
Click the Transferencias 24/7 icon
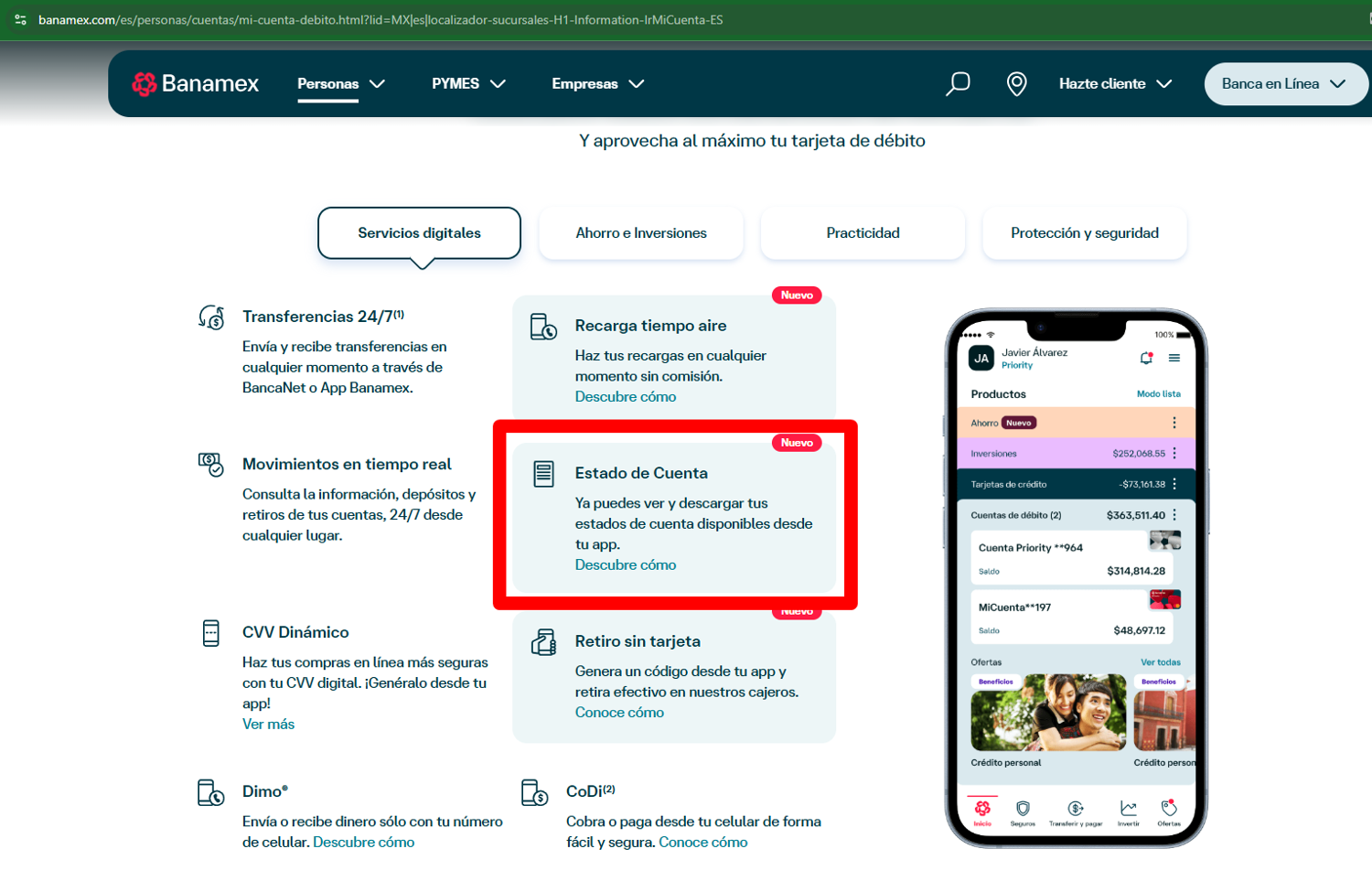coord(211,317)
